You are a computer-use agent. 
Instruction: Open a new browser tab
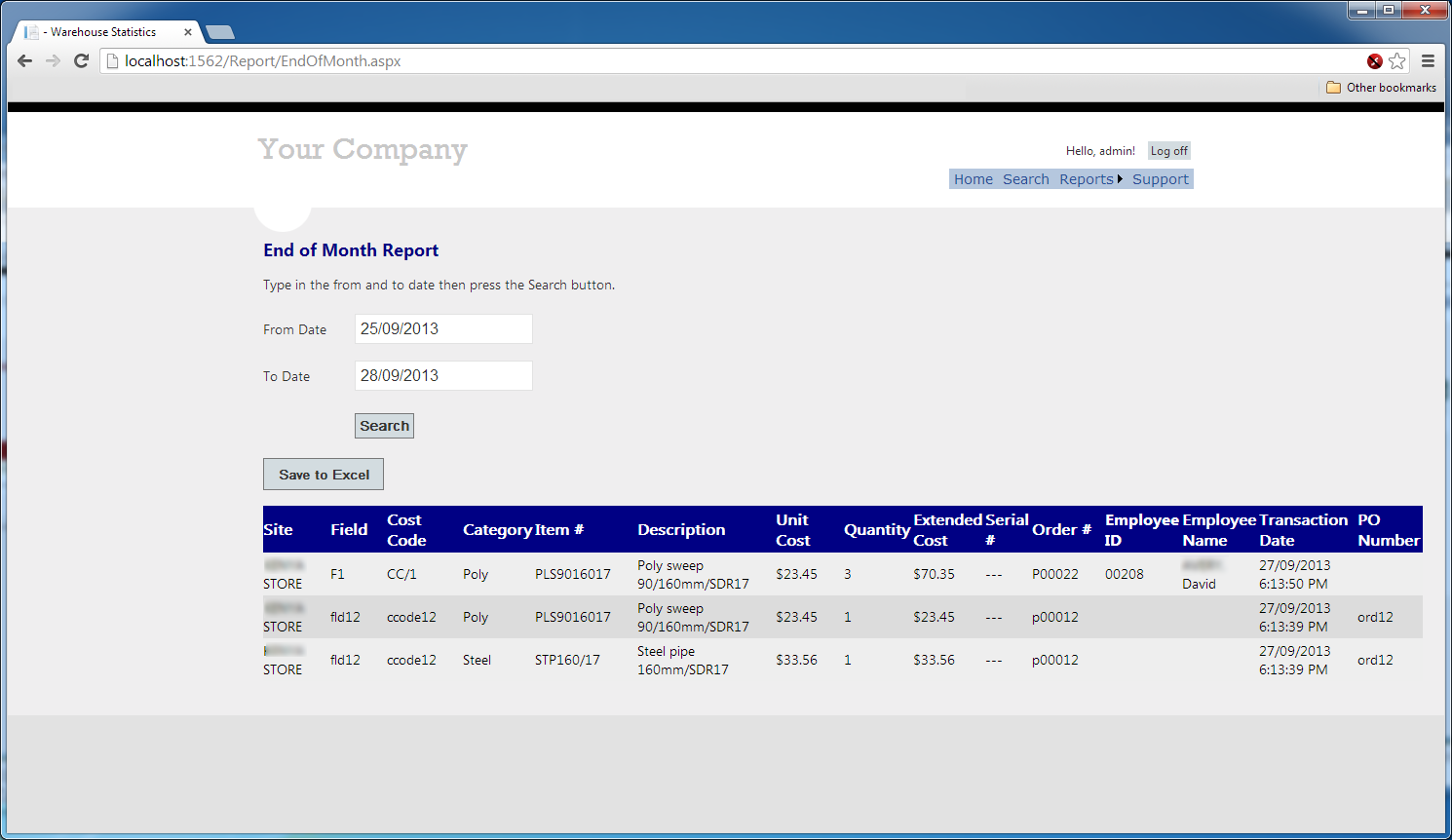coord(220,32)
